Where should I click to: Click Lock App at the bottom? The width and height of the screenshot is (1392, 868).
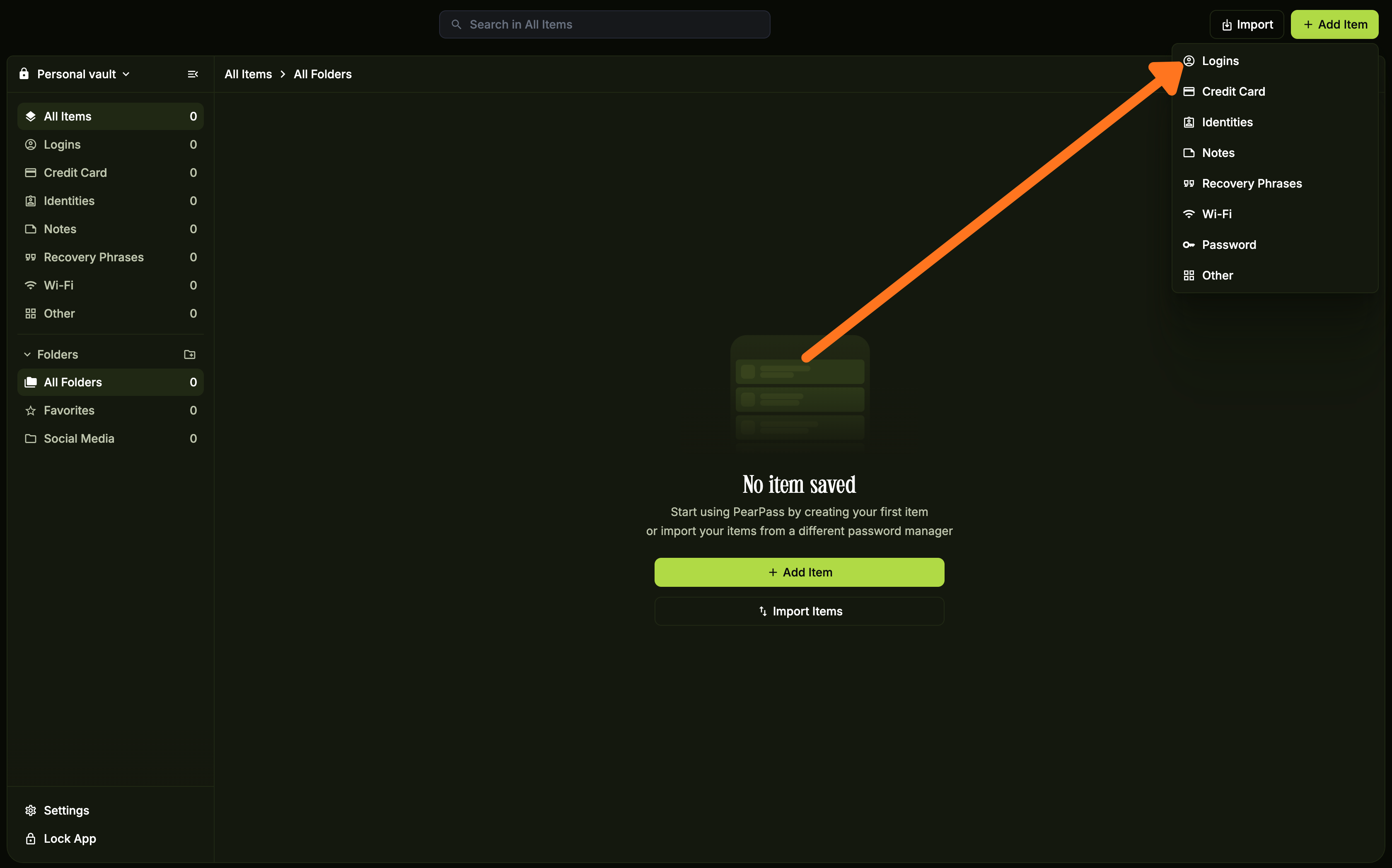pyautogui.click(x=70, y=838)
